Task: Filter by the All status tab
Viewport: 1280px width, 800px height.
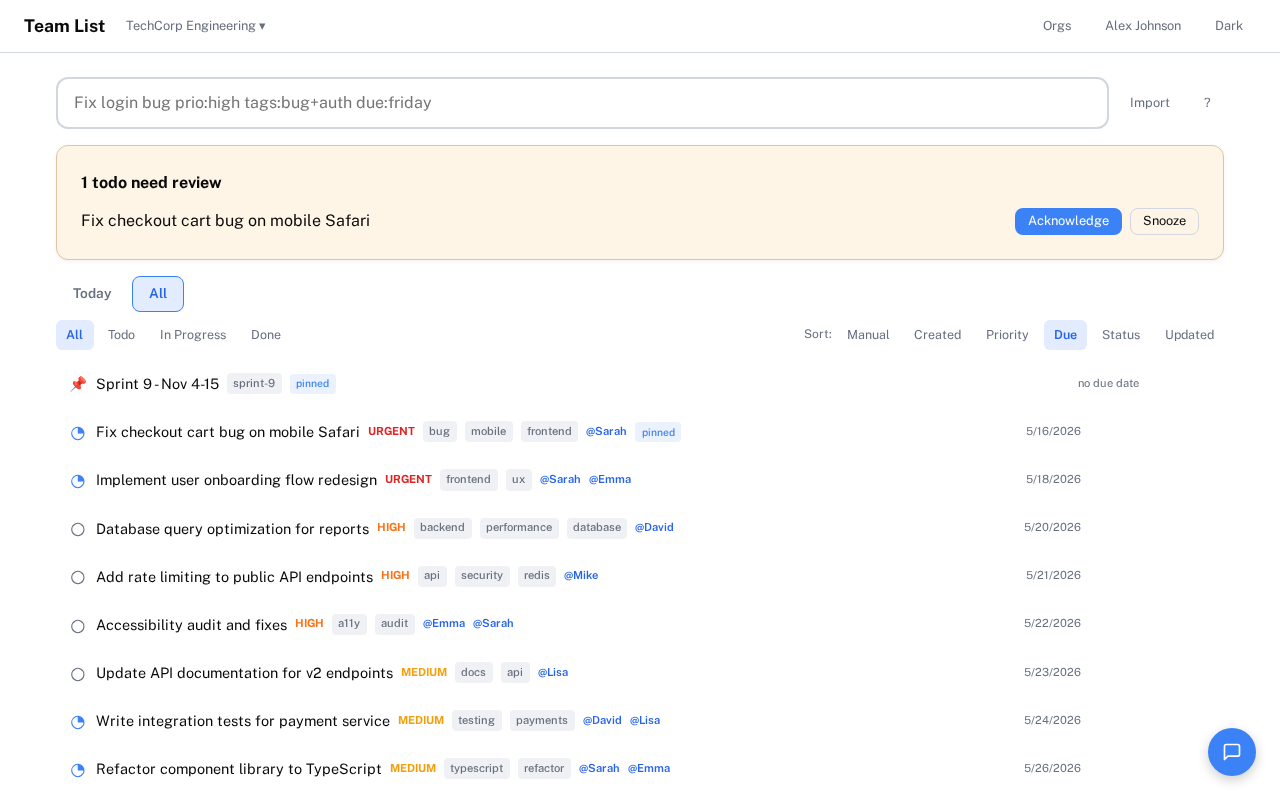Action: pyautogui.click(x=75, y=335)
